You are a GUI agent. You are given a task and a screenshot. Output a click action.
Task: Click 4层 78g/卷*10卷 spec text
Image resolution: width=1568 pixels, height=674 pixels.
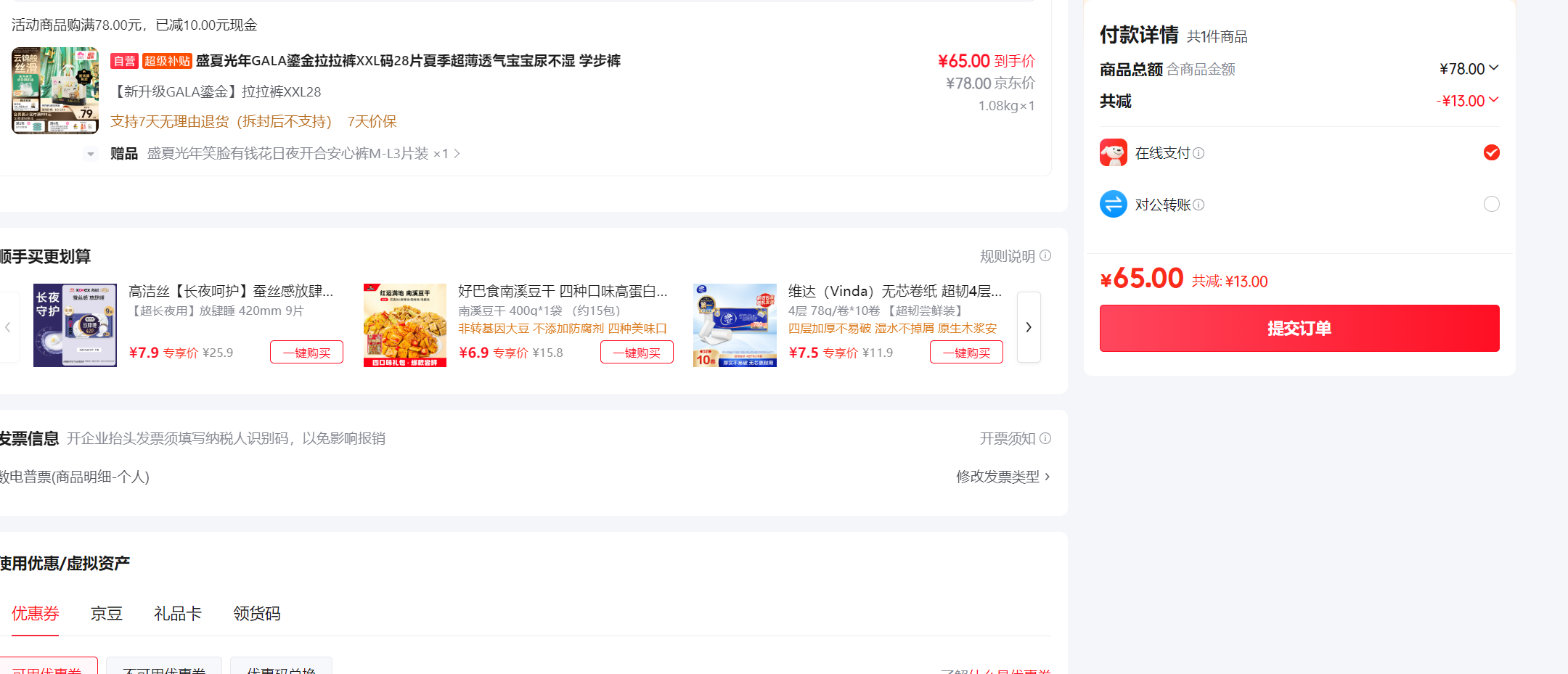878,311
